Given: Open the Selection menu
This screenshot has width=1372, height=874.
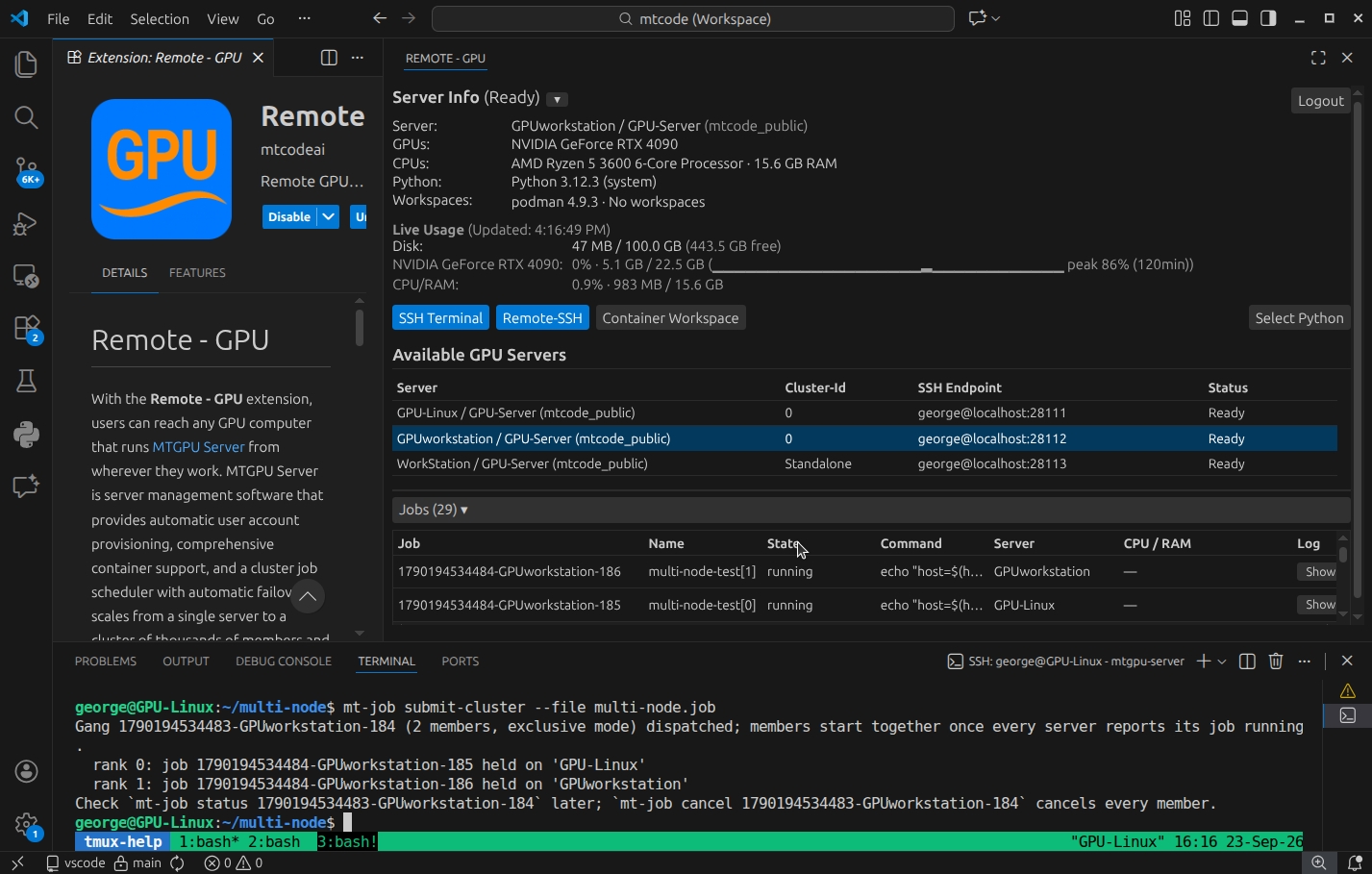Looking at the screenshot, I should coord(160,18).
